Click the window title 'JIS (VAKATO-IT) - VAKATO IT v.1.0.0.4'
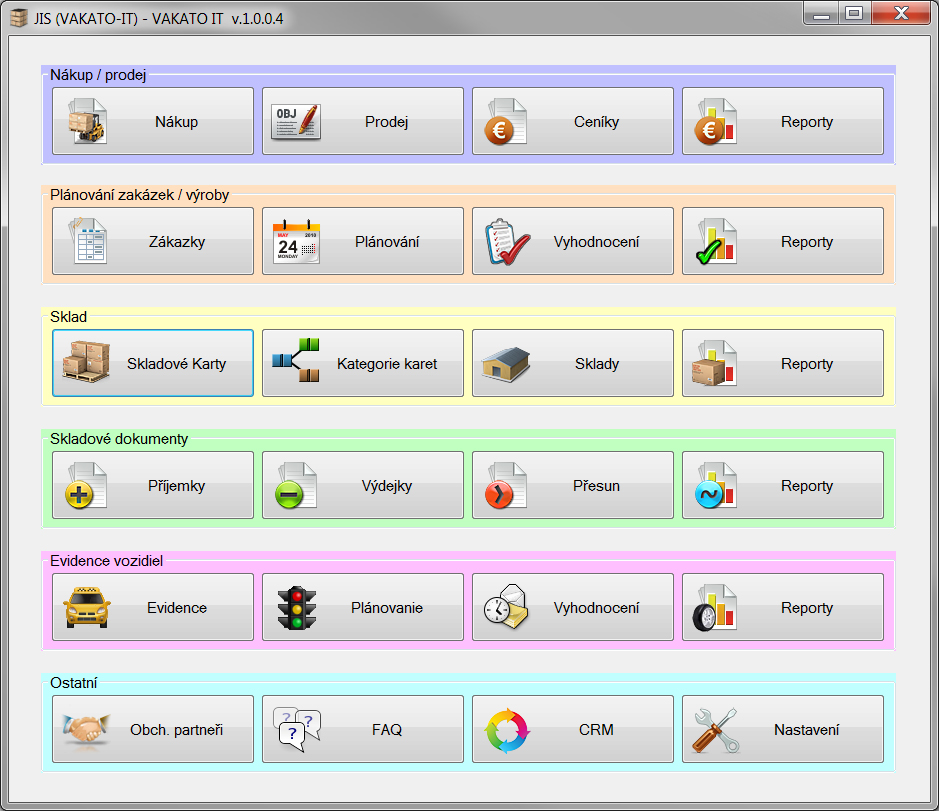939x811 pixels. click(x=159, y=19)
